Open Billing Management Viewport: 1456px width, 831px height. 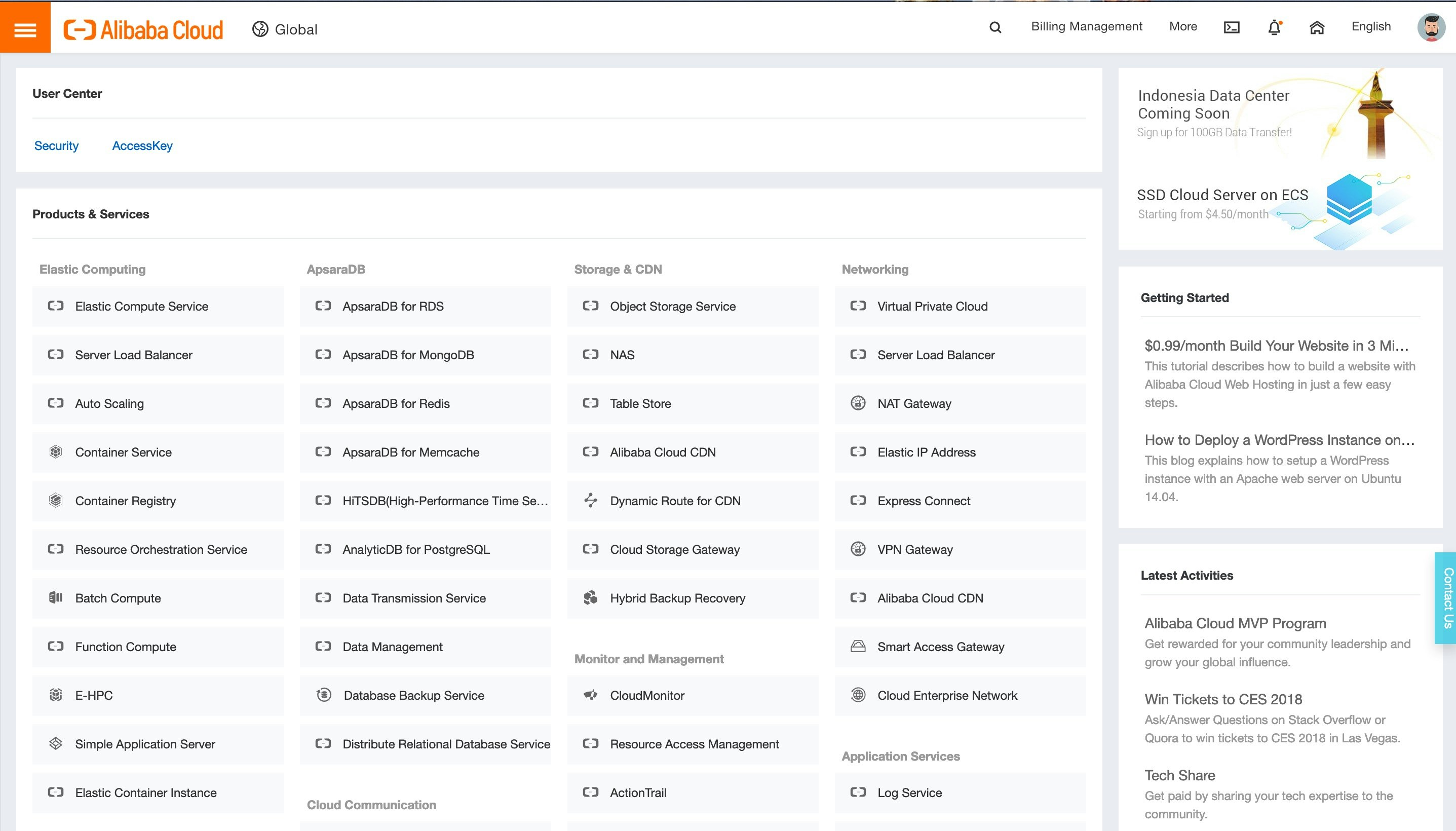[1086, 26]
